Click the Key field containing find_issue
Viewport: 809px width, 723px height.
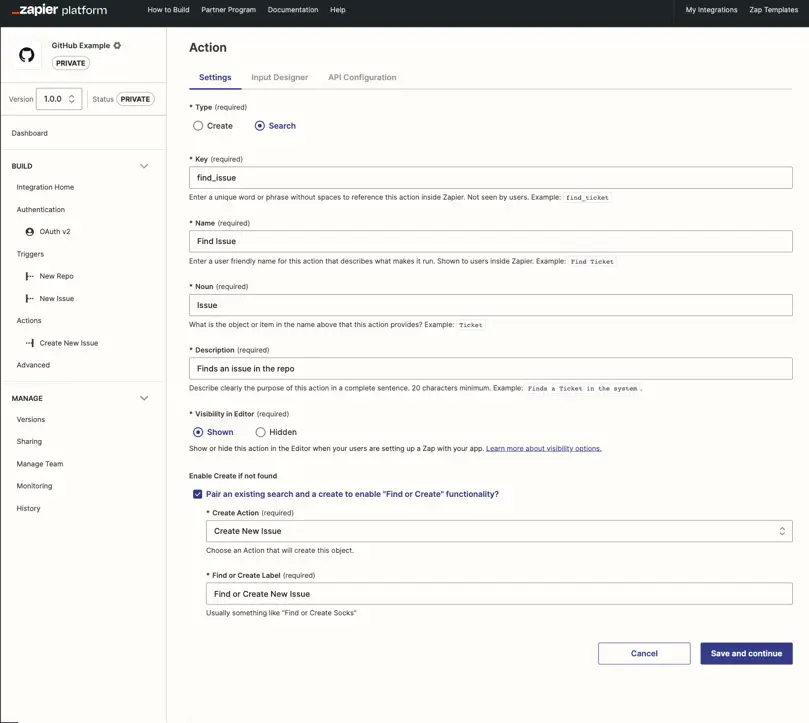pyautogui.click(x=491, y=178)
